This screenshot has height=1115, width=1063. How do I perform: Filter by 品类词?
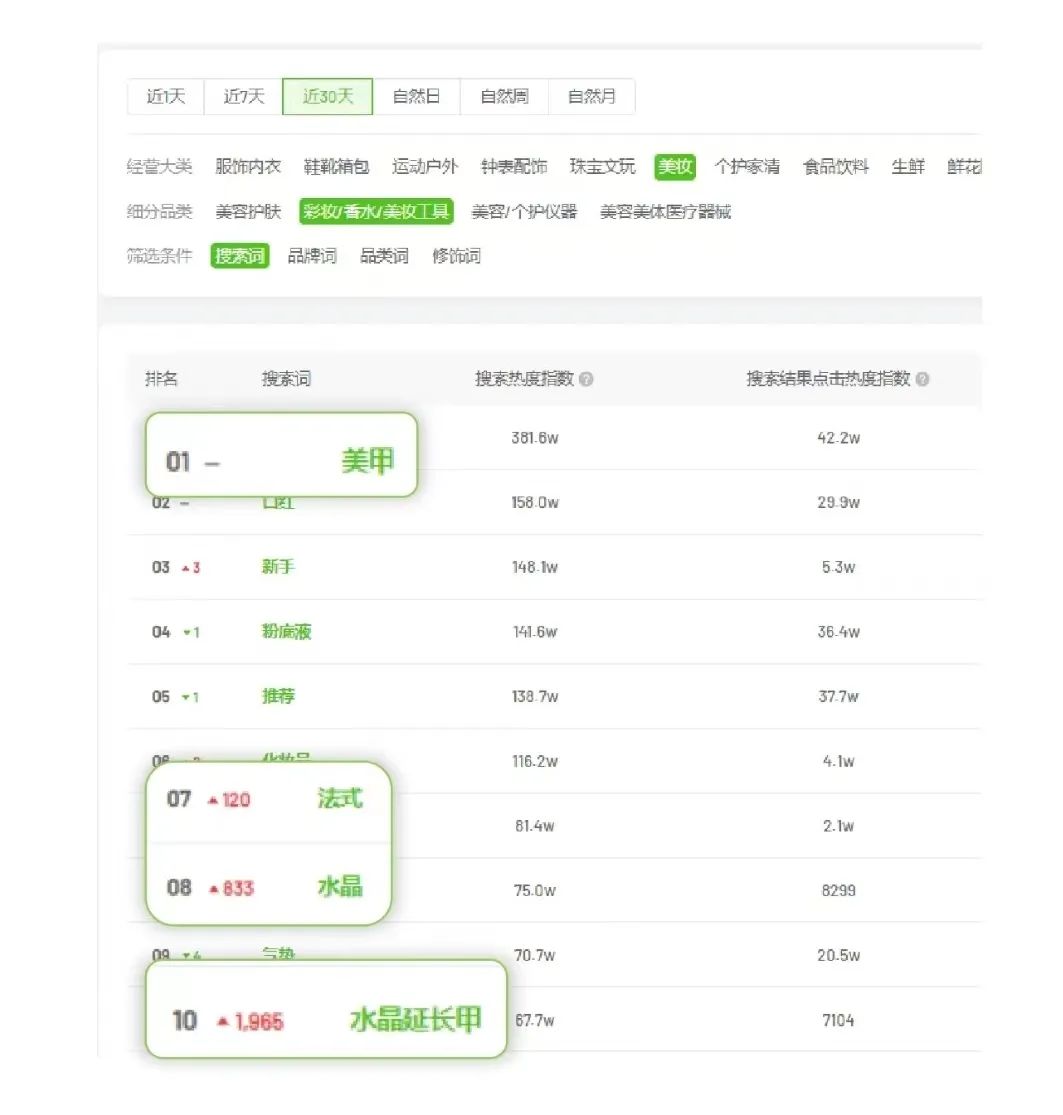pyautogui.click(x=385, y=255)
